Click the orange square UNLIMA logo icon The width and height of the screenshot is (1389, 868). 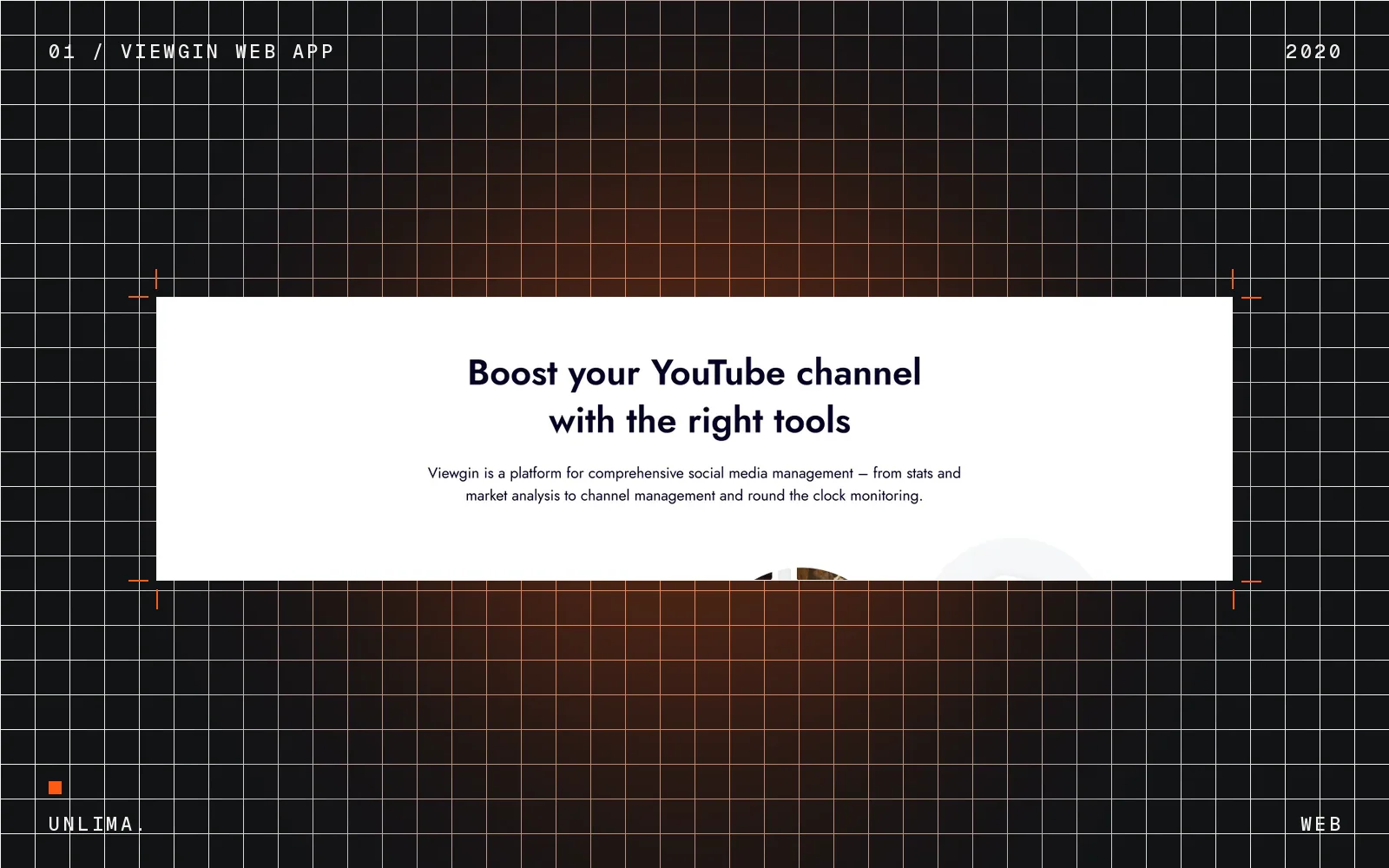[x=55, y=787]
